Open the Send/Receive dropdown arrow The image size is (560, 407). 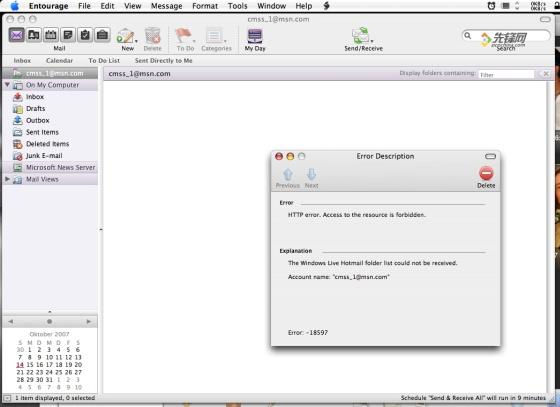coord(372,41)
